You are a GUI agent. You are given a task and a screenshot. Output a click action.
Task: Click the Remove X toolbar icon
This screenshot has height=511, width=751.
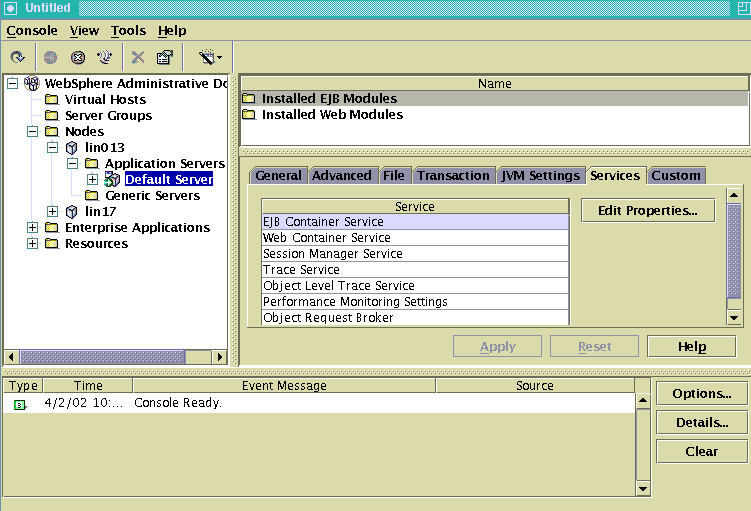(x=138, y=57)
